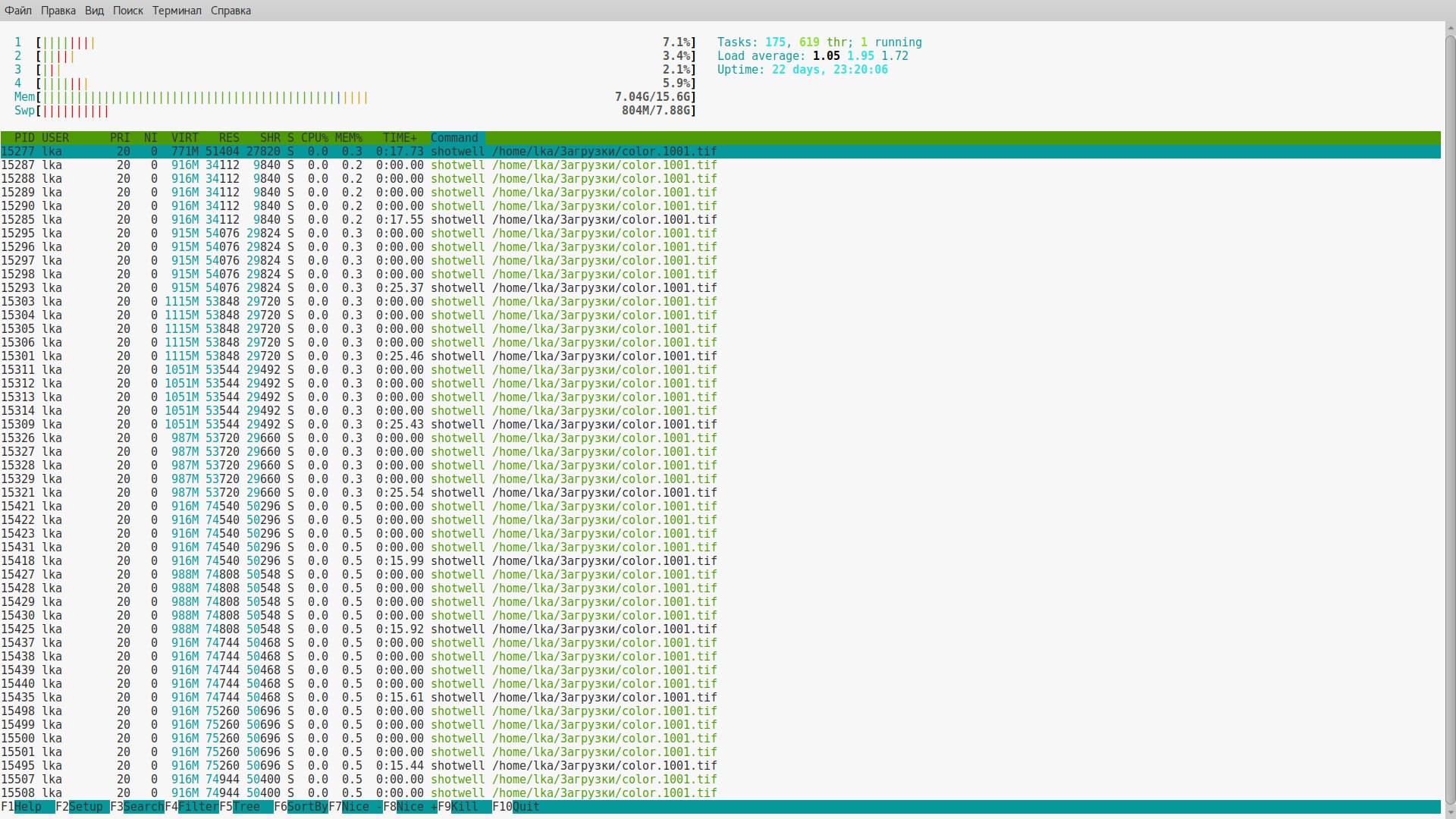Viewport: 1456px width, 819px height.
Task: Click the CPU 1 usage meter
Action: [x=355, y=42]
